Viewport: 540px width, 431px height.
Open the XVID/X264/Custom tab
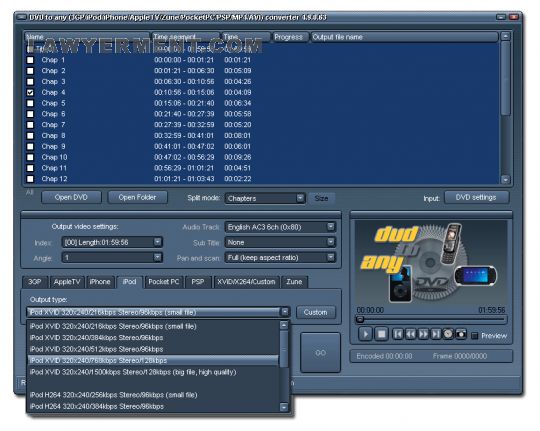coord(246,282)
